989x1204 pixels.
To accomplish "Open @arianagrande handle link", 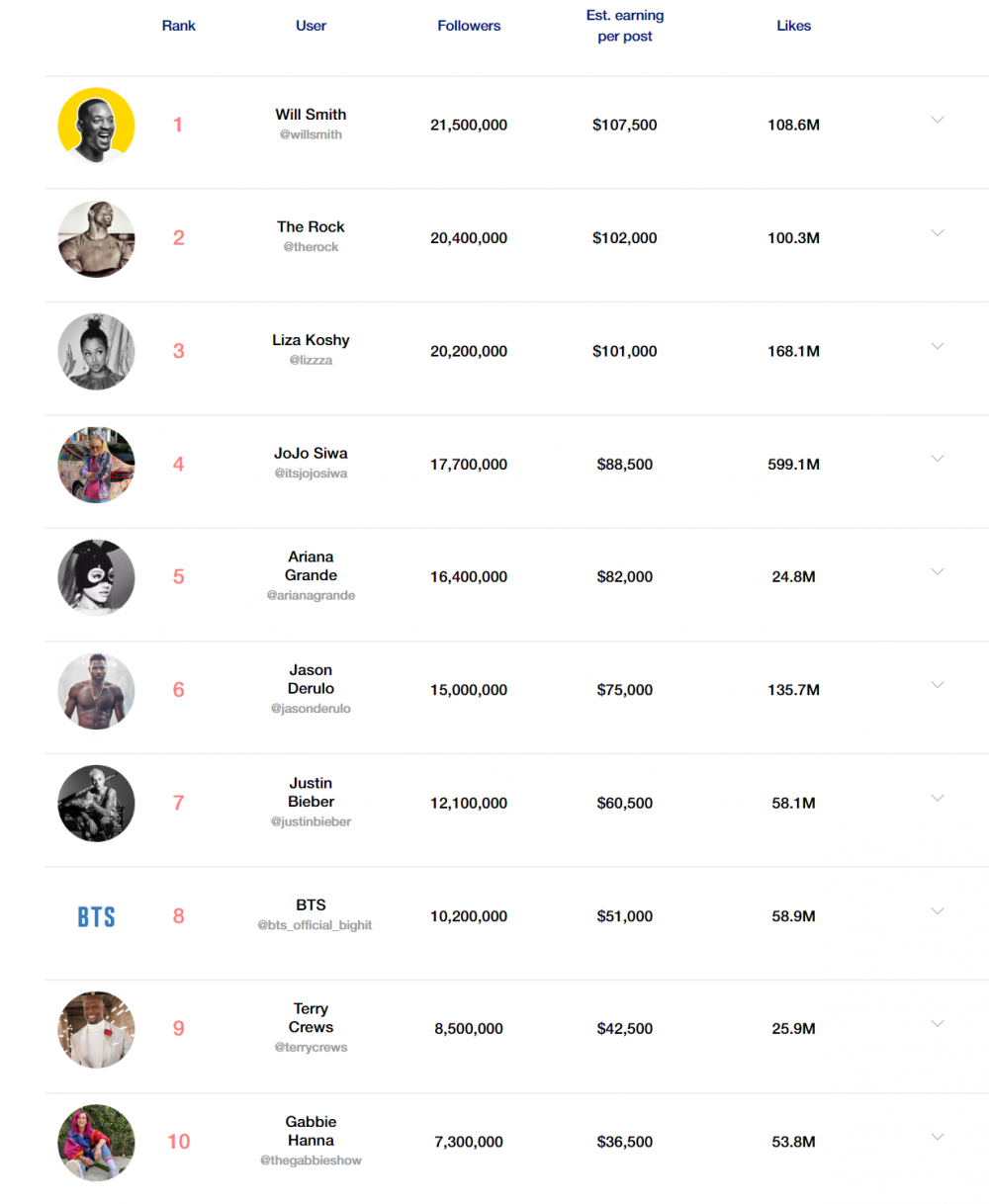I will click(x=311, y=596).
